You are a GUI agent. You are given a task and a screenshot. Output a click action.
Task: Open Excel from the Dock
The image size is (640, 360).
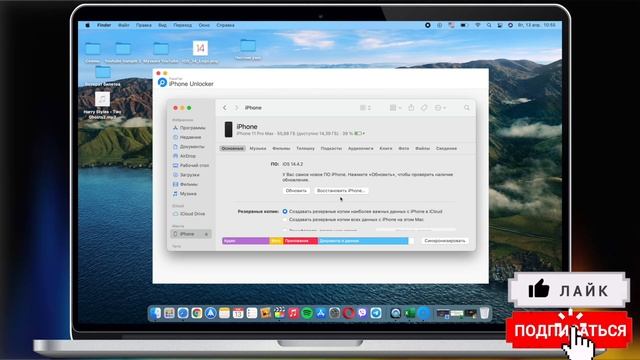409,313
